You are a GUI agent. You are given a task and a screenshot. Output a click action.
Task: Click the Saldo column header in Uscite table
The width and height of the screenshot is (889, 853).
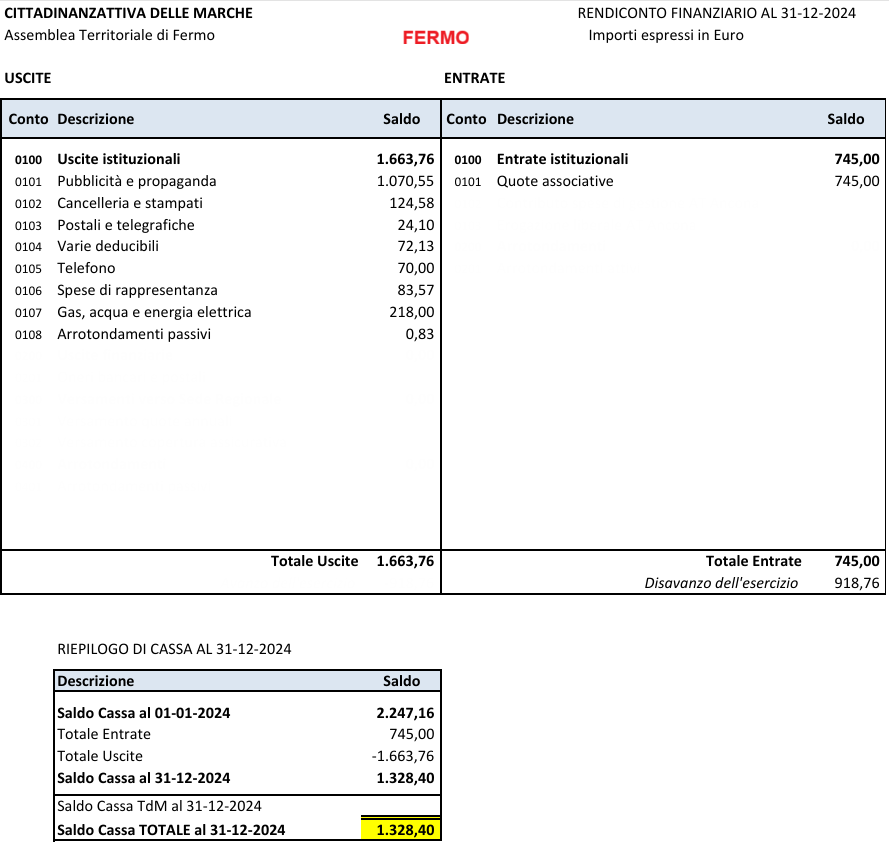[402, 119]
